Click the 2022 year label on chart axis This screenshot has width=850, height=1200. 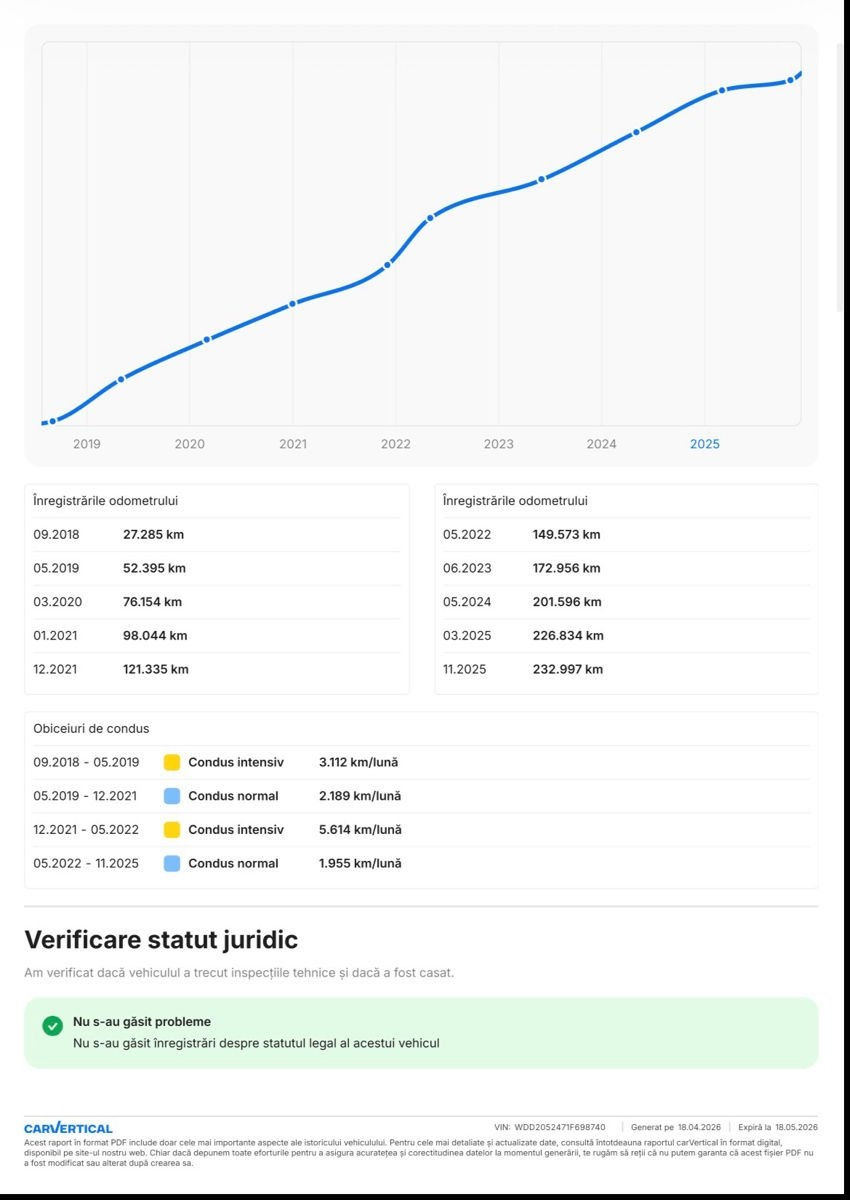[396, 444]
